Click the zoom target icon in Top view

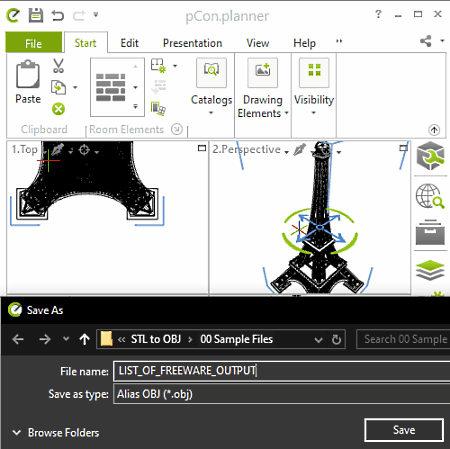[84, 150]
